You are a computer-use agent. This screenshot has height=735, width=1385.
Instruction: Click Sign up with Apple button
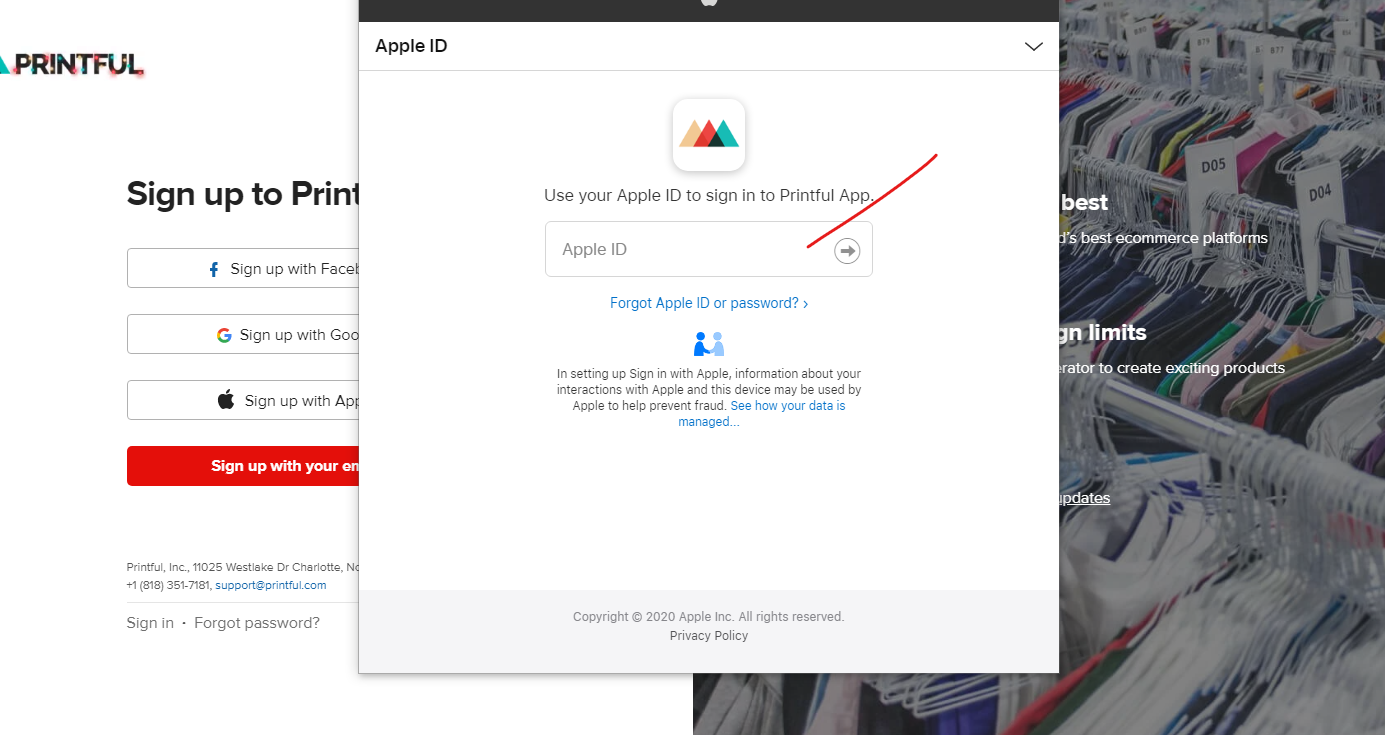[243, 400]
